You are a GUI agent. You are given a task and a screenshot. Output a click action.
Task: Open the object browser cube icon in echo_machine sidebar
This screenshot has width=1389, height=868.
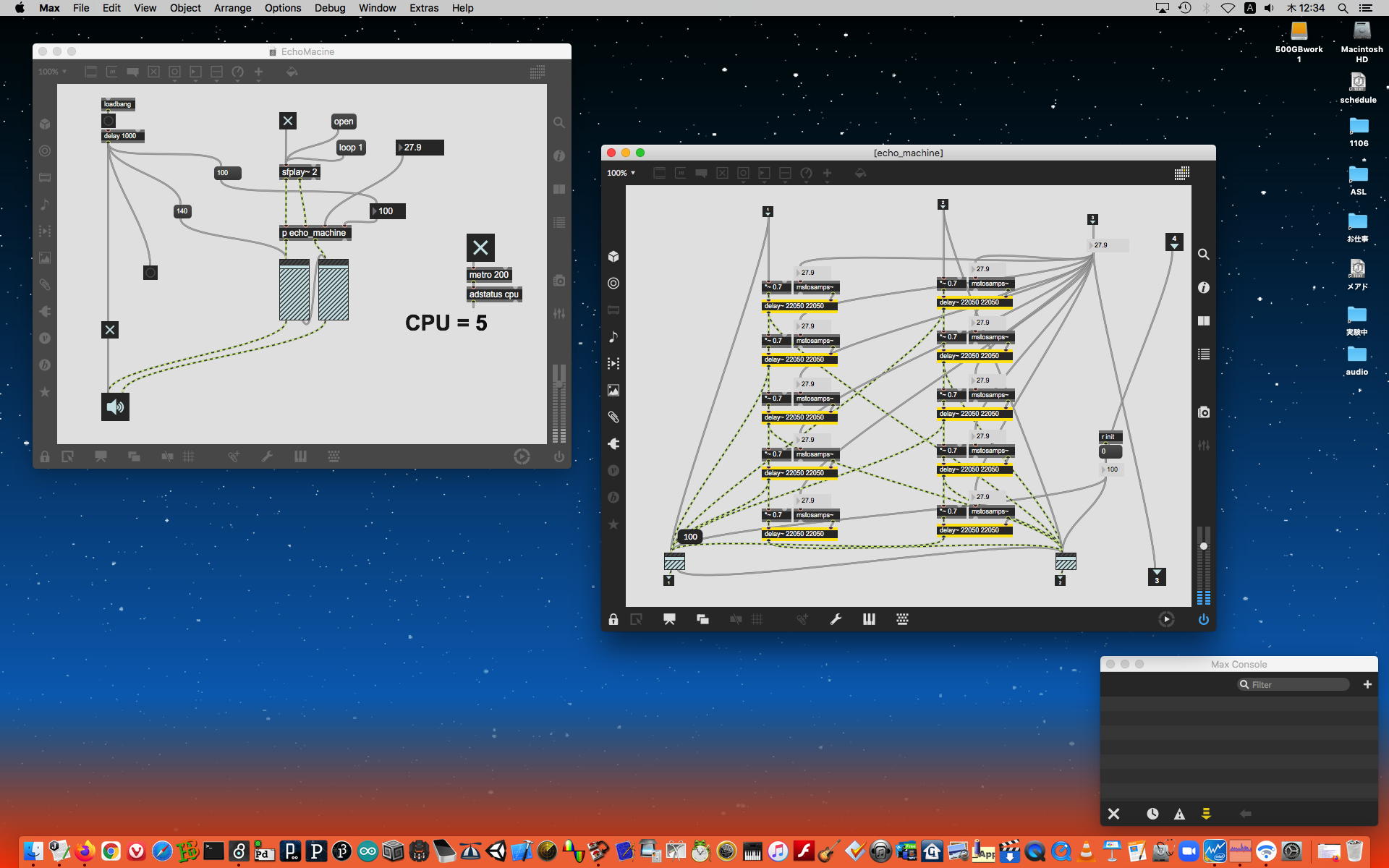613,257
